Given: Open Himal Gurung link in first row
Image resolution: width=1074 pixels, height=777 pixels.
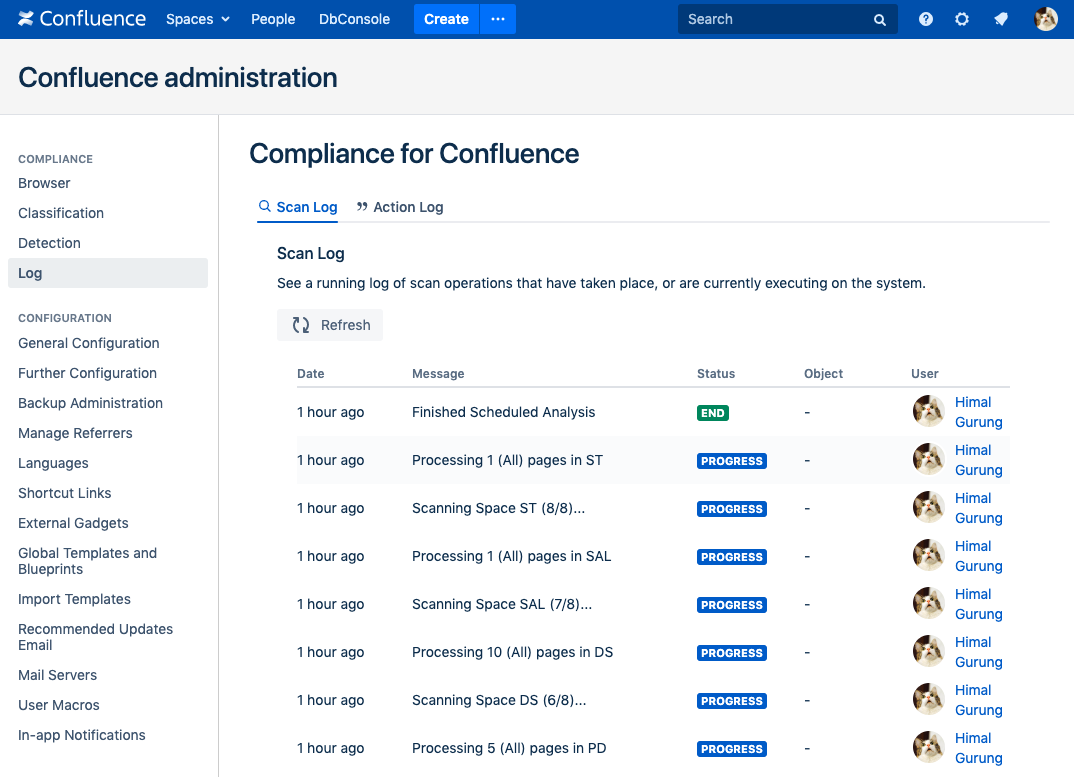Looking at the screenshot, I should point(977,412).
